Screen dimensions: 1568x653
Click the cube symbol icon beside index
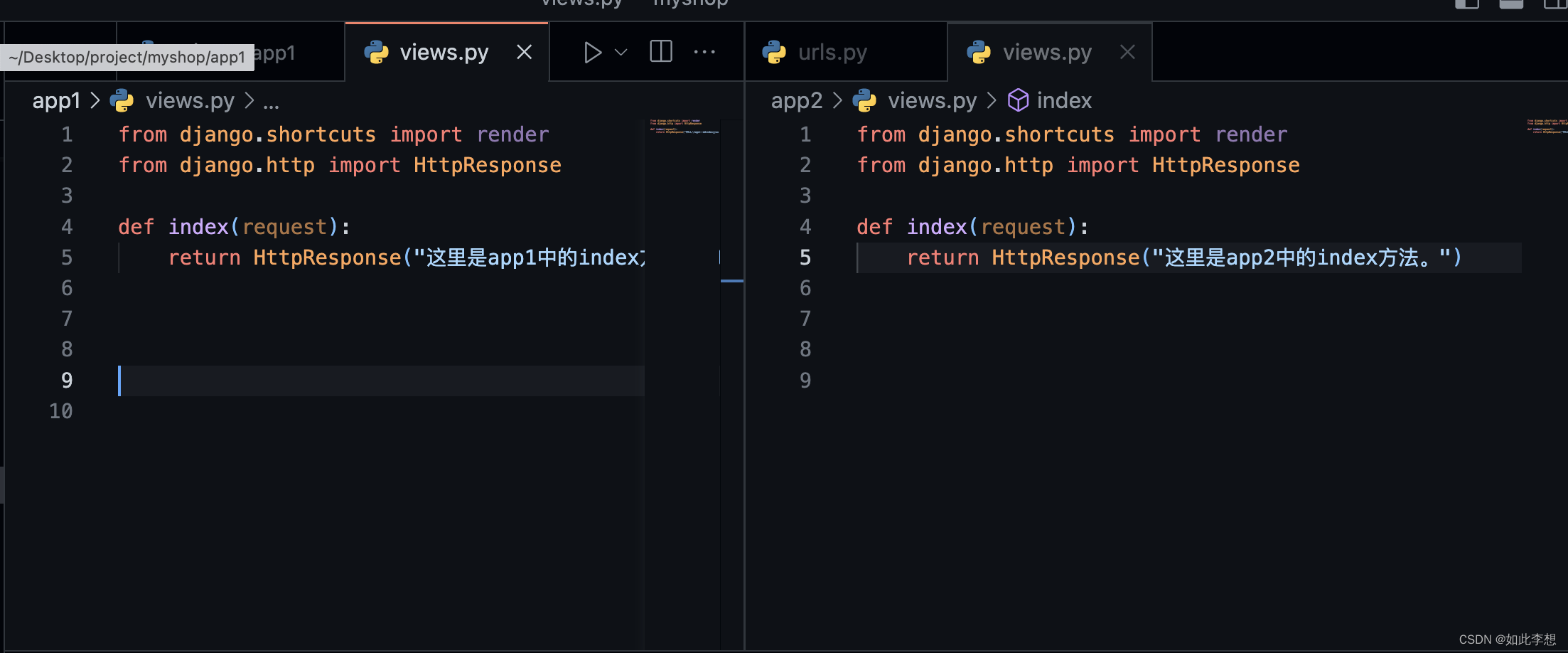(1018, 100)
